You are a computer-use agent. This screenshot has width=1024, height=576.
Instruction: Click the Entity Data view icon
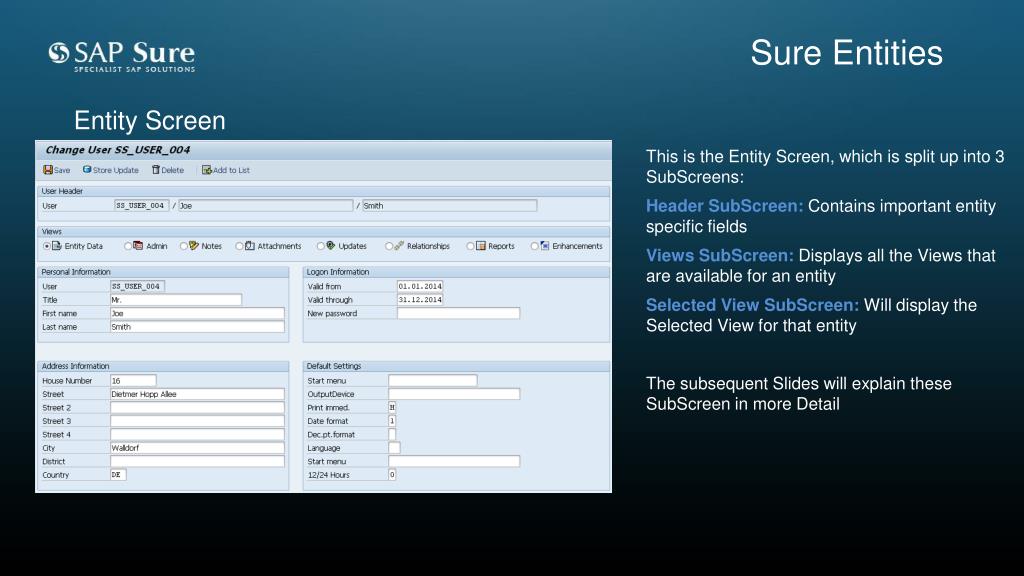click(x=57, y=246)
